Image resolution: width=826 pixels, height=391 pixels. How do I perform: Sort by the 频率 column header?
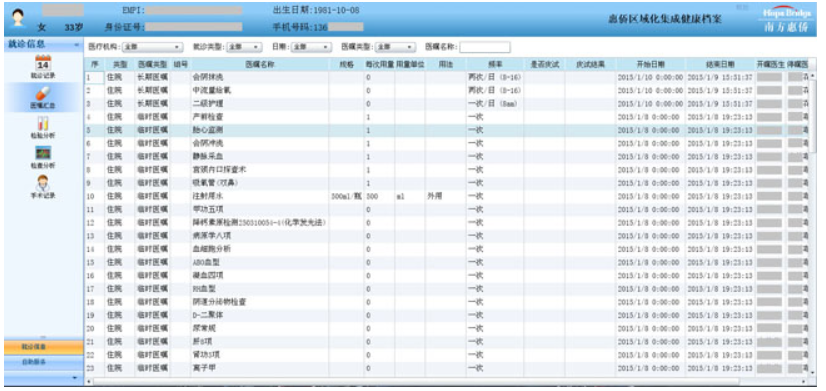tap(495, 64)
